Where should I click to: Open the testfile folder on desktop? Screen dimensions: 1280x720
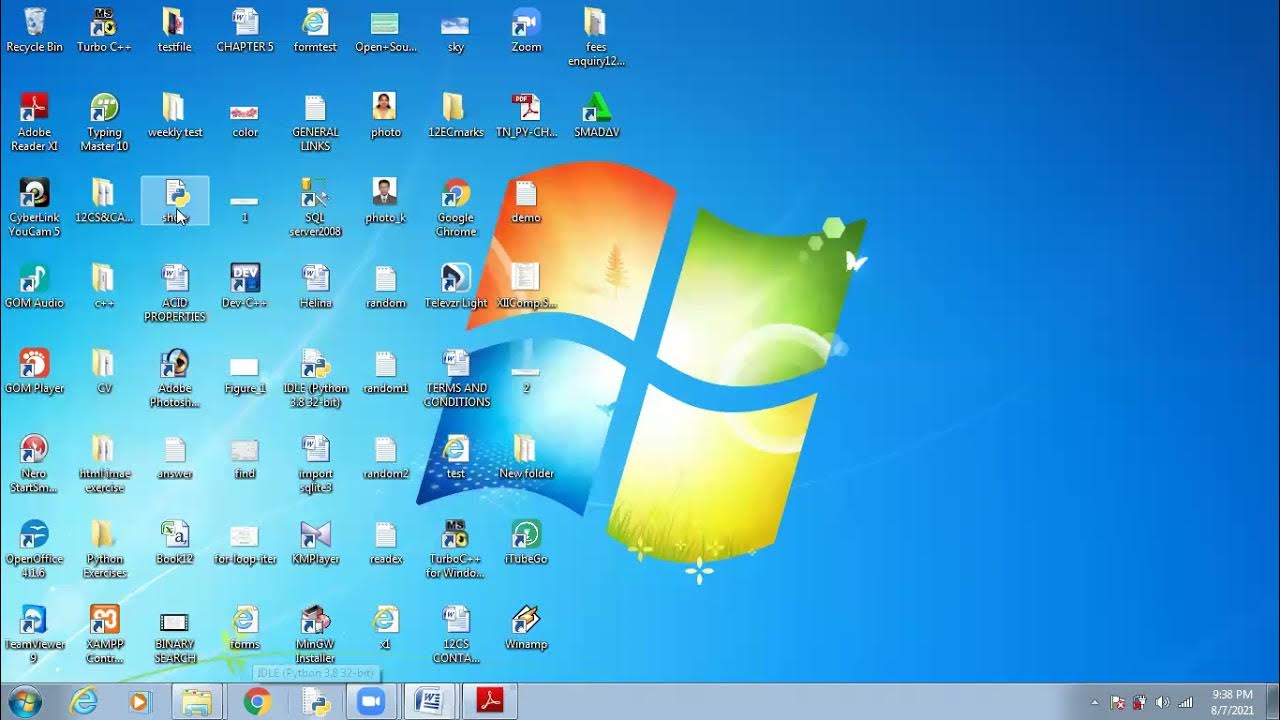(175, 30)
